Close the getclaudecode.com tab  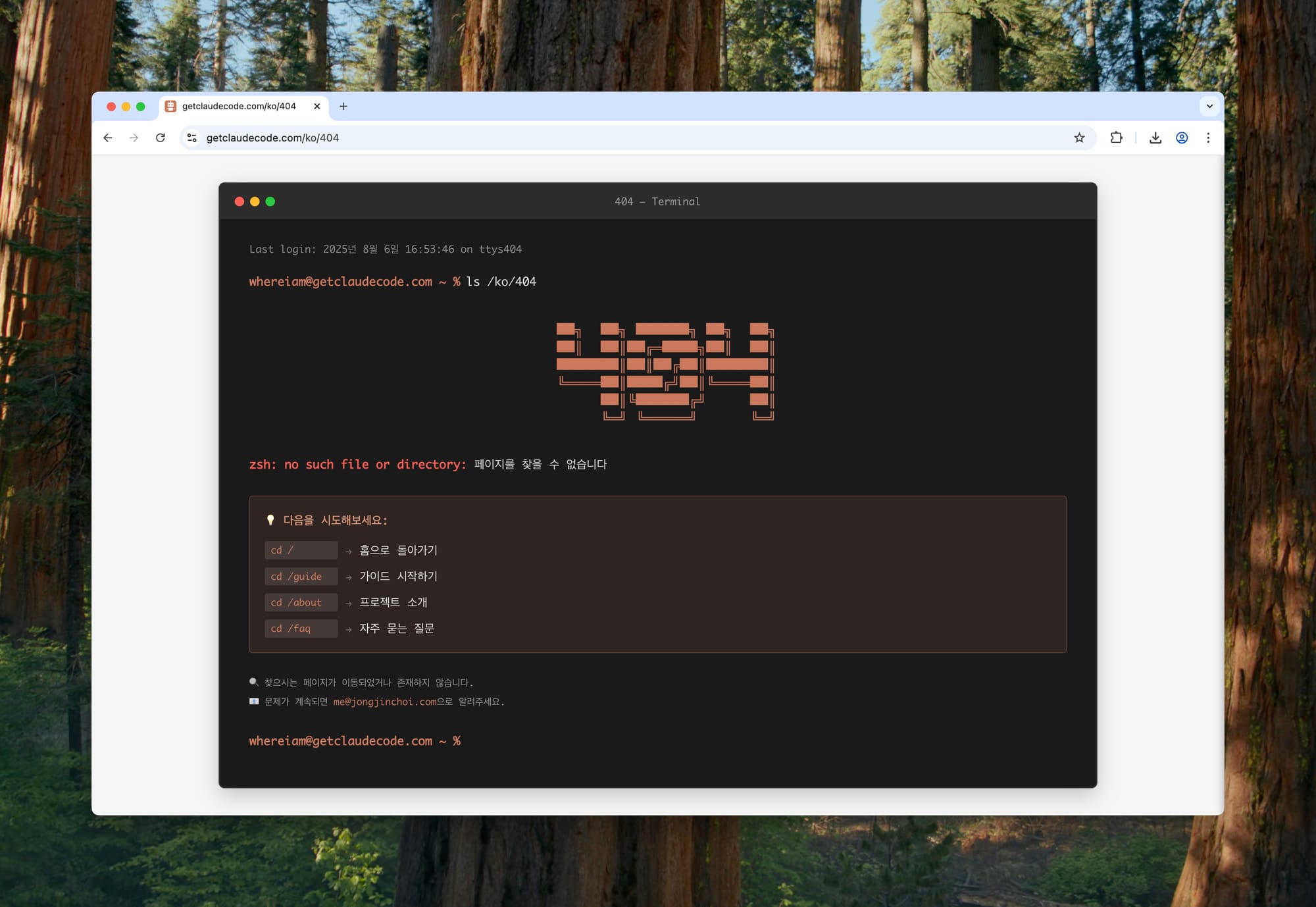317,106
